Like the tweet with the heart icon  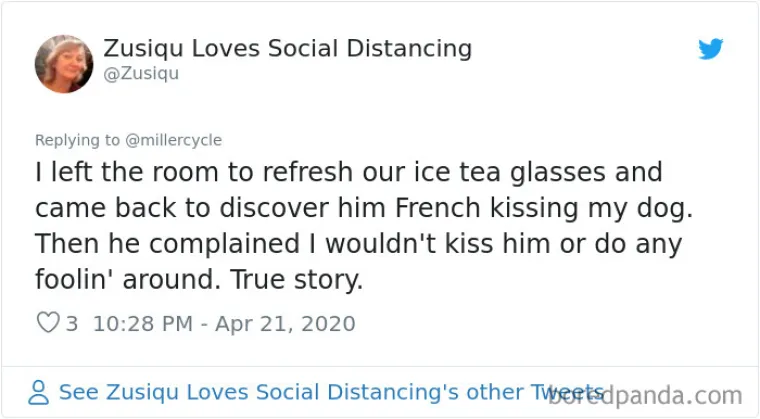tap(47, 324)
